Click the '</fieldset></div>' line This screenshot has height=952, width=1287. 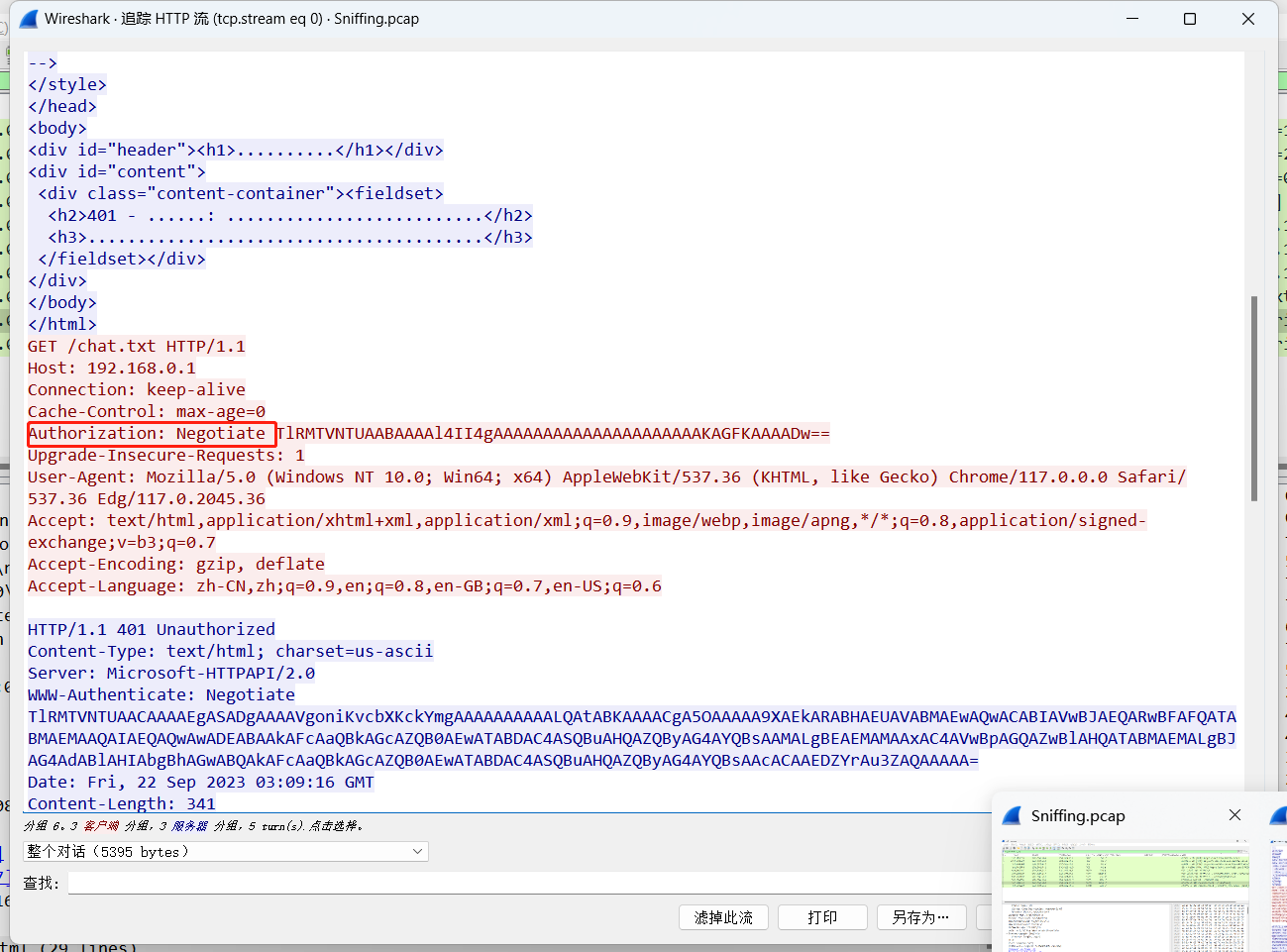(x=122, y=259)
